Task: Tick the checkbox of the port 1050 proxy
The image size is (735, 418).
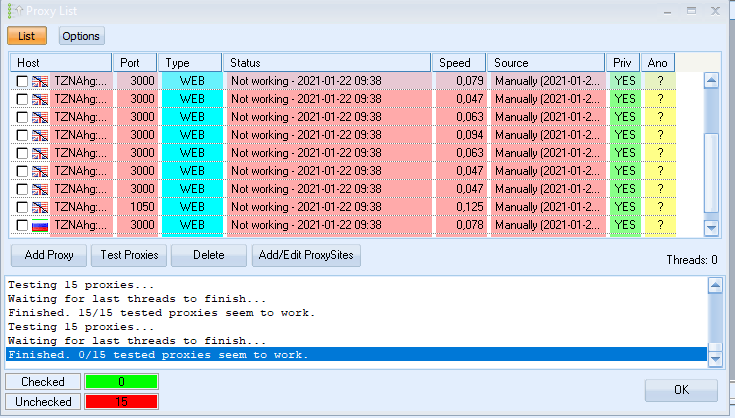Action: tap(22, 207)
